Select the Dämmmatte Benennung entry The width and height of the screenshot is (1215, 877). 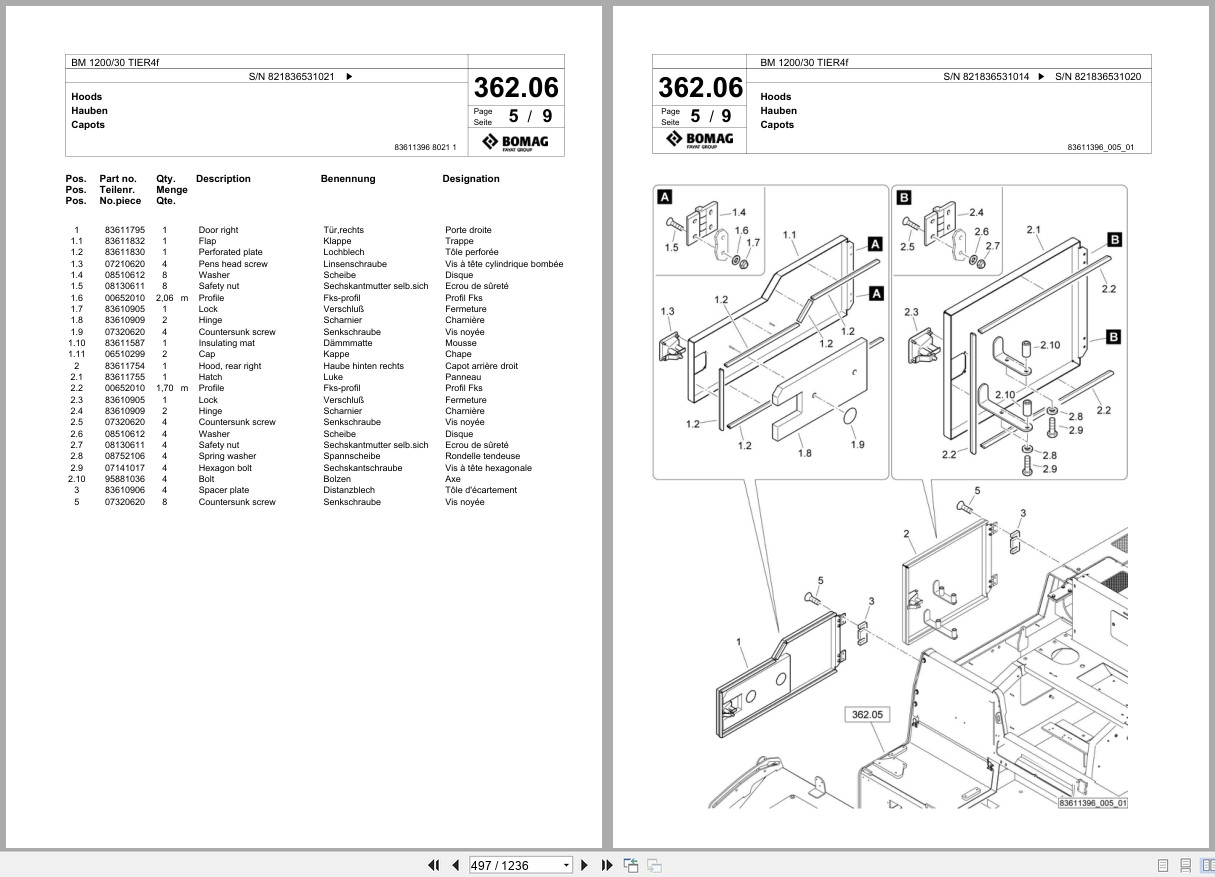(348, 343)
